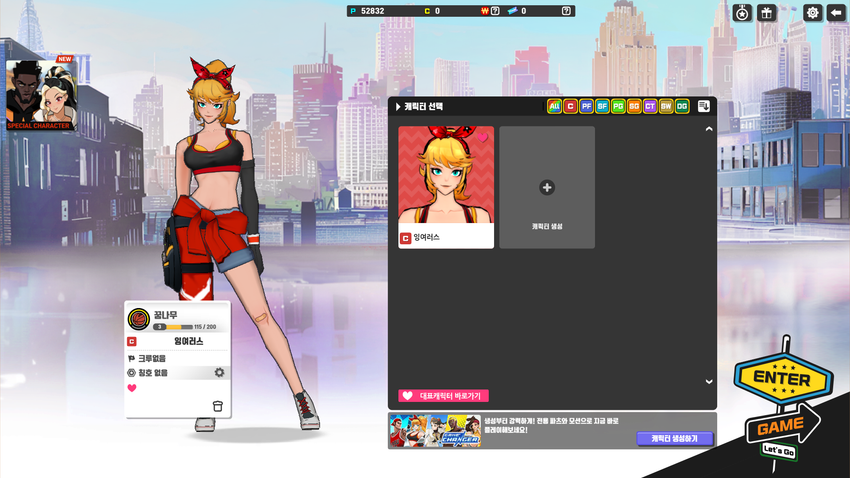This screenshot has height=478, width=850.
Task: Click the back arrow icon
Action: [836, 13]
